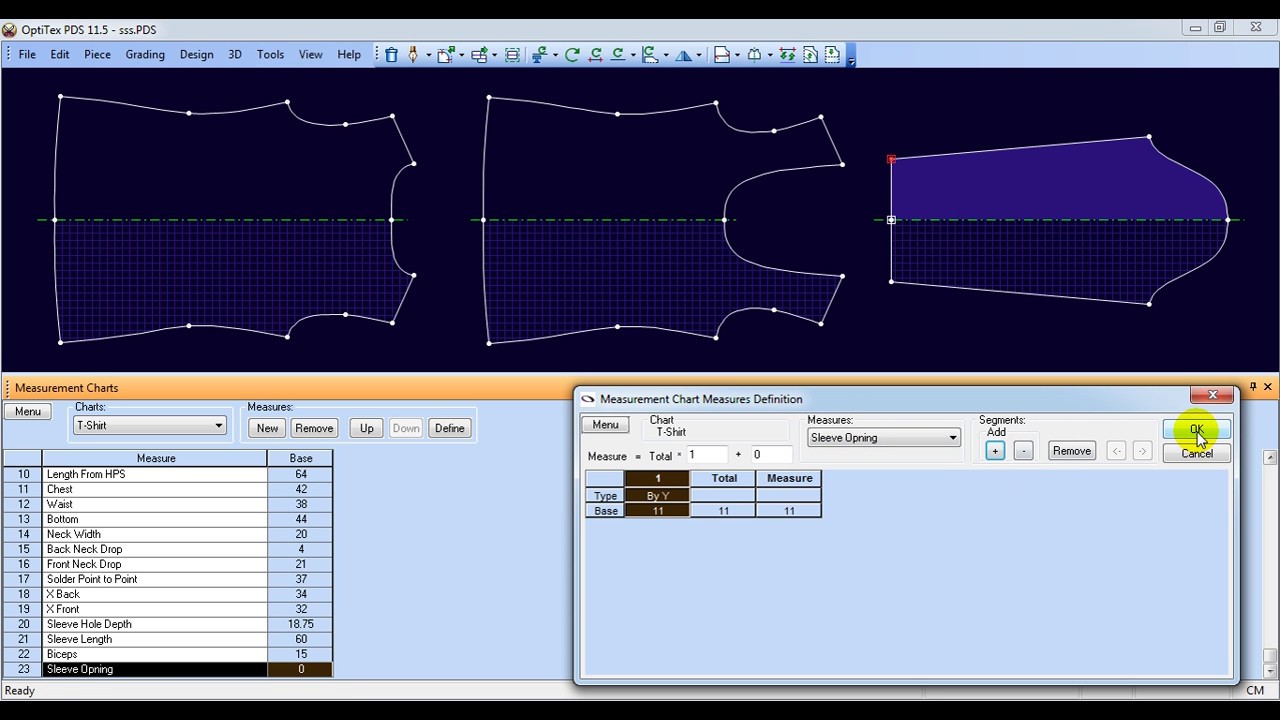The width and height of the screenshot is (1280, 720).
Task: Expand the blue mirror tool dropdown arrow
Action: click(700, 55)
